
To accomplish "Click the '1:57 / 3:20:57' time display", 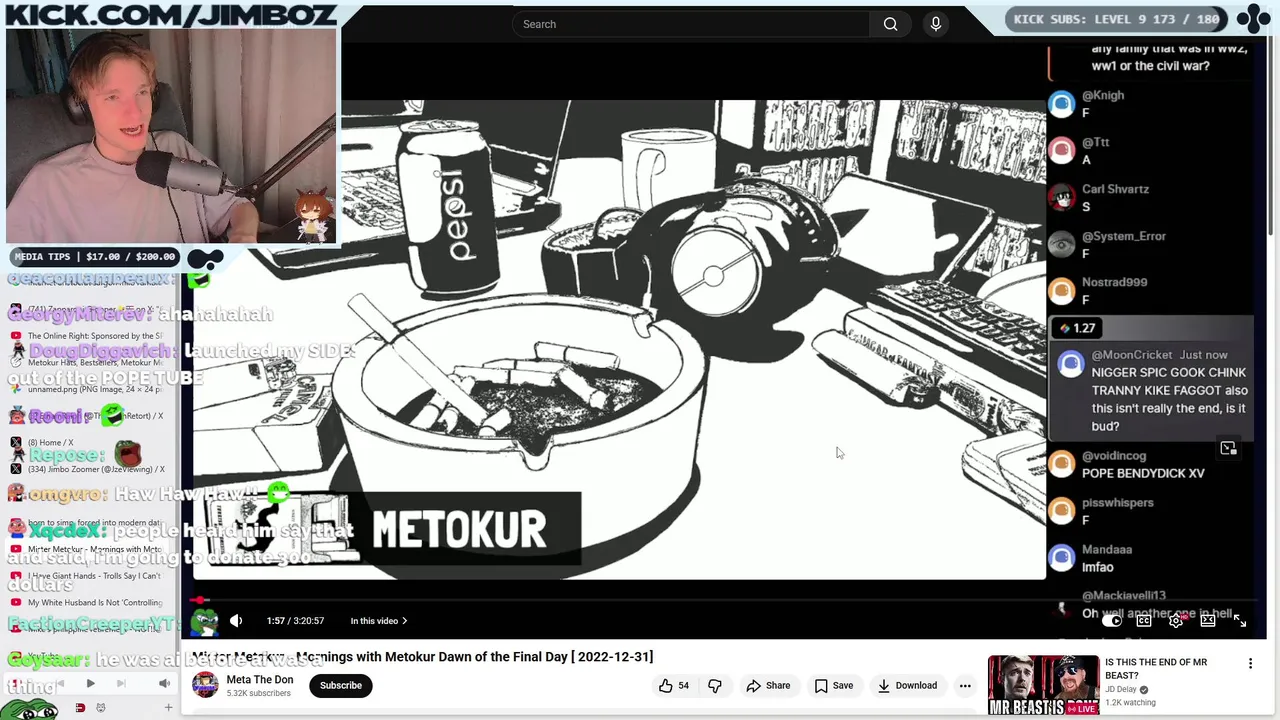I will [x=295, y=621].
